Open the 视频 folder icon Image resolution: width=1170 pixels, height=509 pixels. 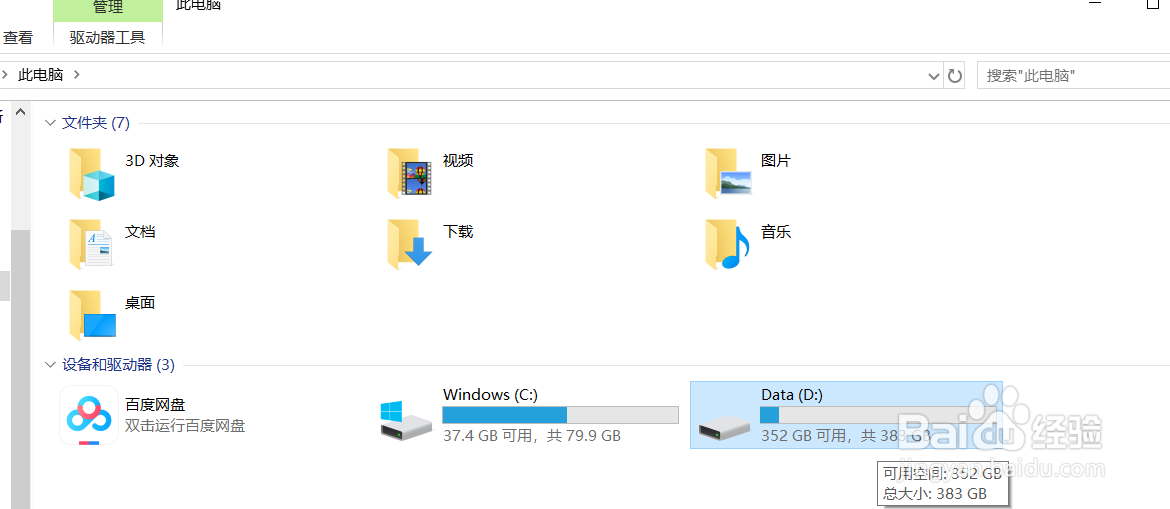(x=410, y=174)
